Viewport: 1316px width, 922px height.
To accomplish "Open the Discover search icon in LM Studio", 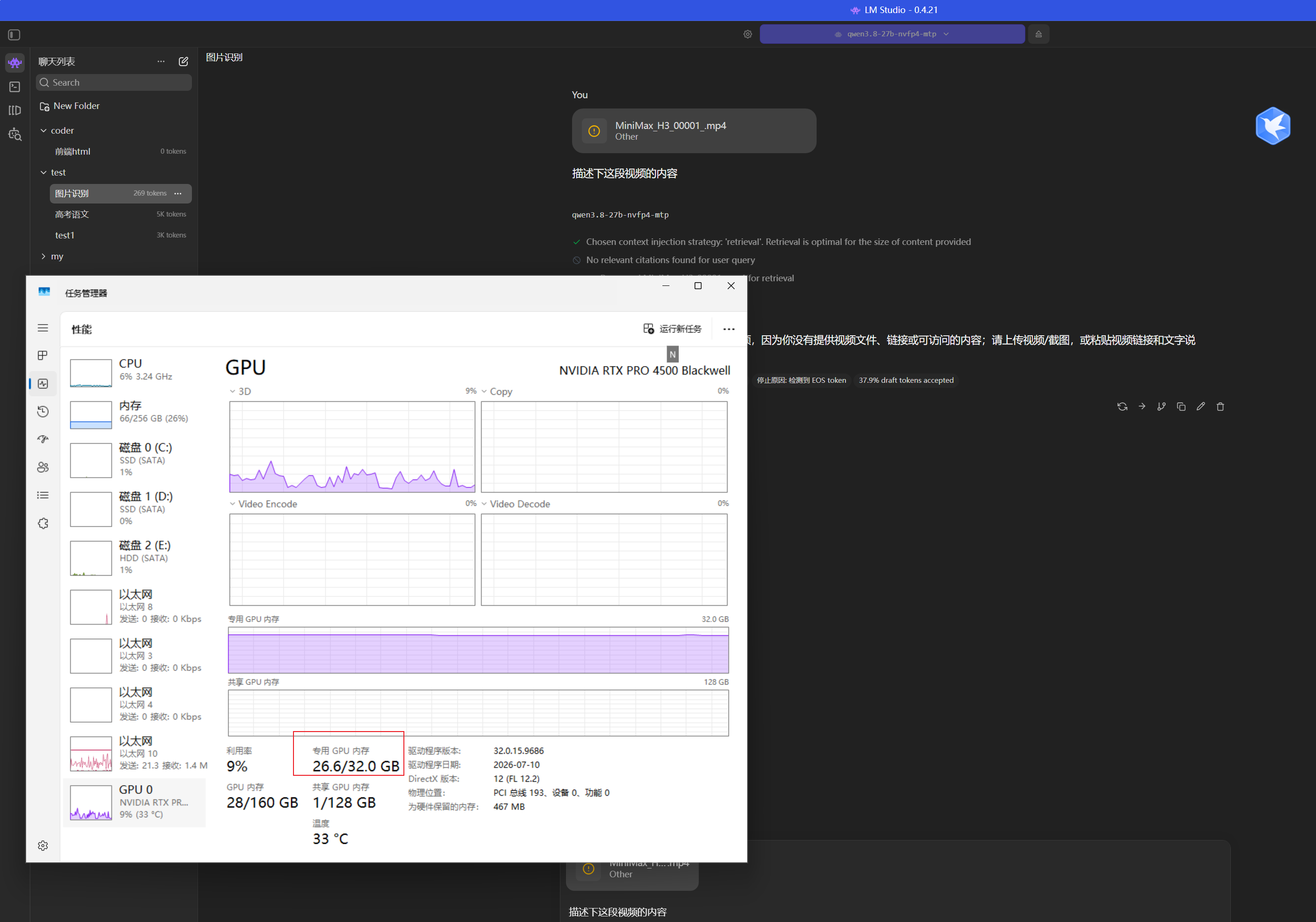I will click(15, 135).
